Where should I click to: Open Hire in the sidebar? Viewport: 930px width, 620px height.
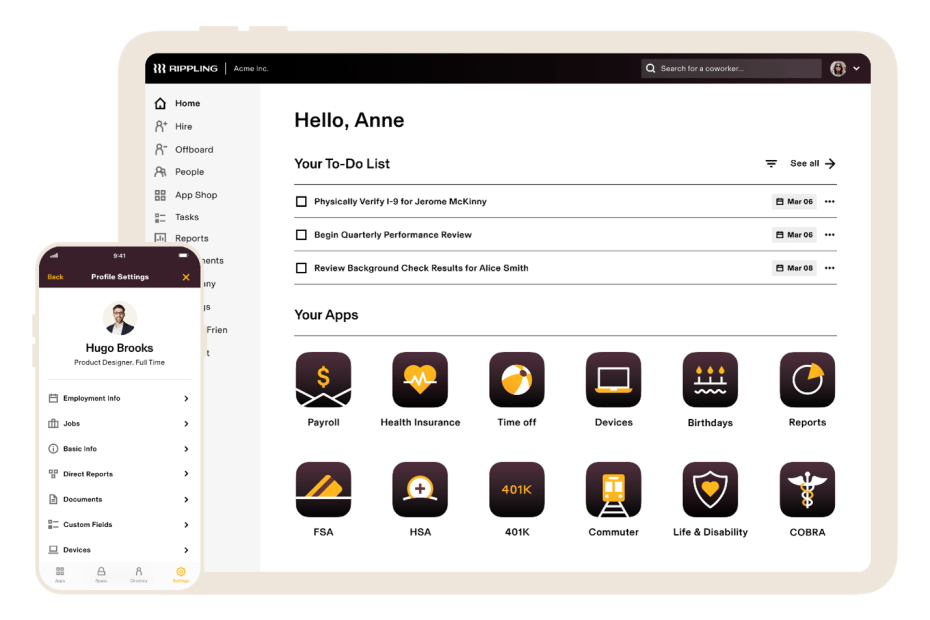point(174,126)
